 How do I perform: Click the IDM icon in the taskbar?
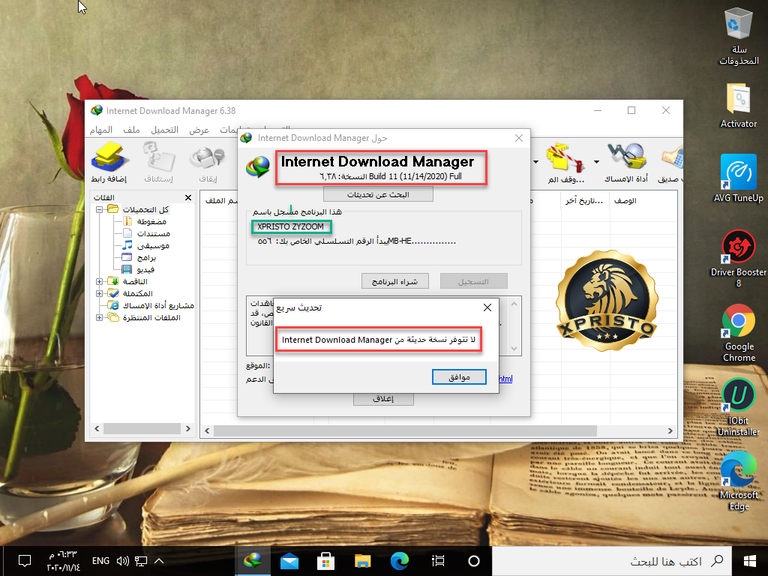pos(253,561)
